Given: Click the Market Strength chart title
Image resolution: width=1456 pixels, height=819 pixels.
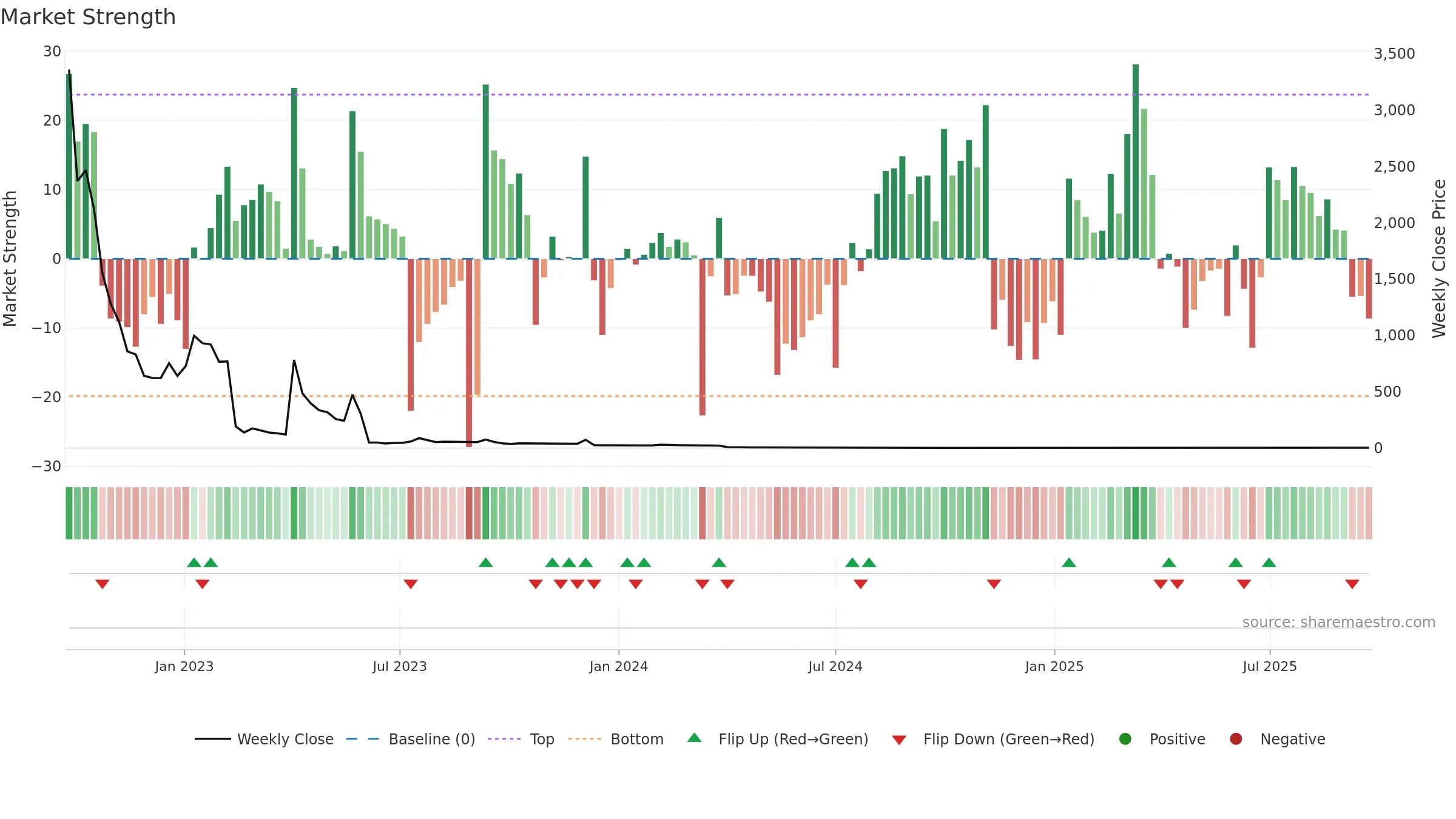Looking at the screenshot, I should (88, 17).
